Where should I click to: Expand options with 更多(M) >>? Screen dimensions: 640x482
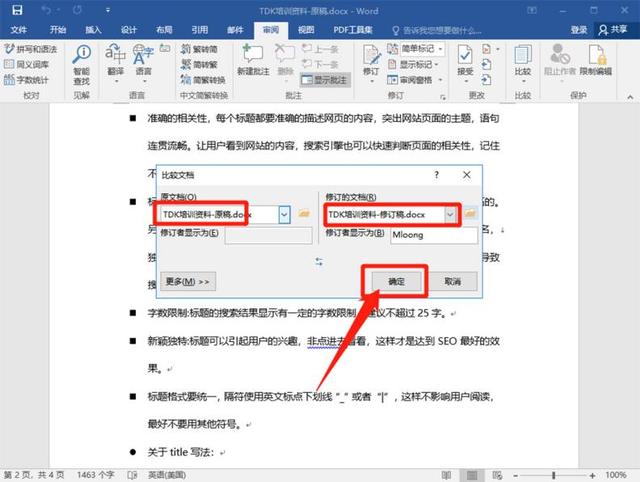(188, 282)
